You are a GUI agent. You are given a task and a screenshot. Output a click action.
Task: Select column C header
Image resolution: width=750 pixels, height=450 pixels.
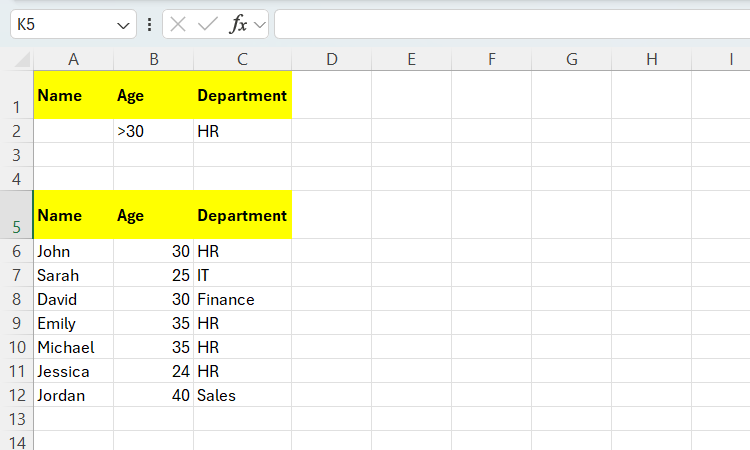[242, 60]
